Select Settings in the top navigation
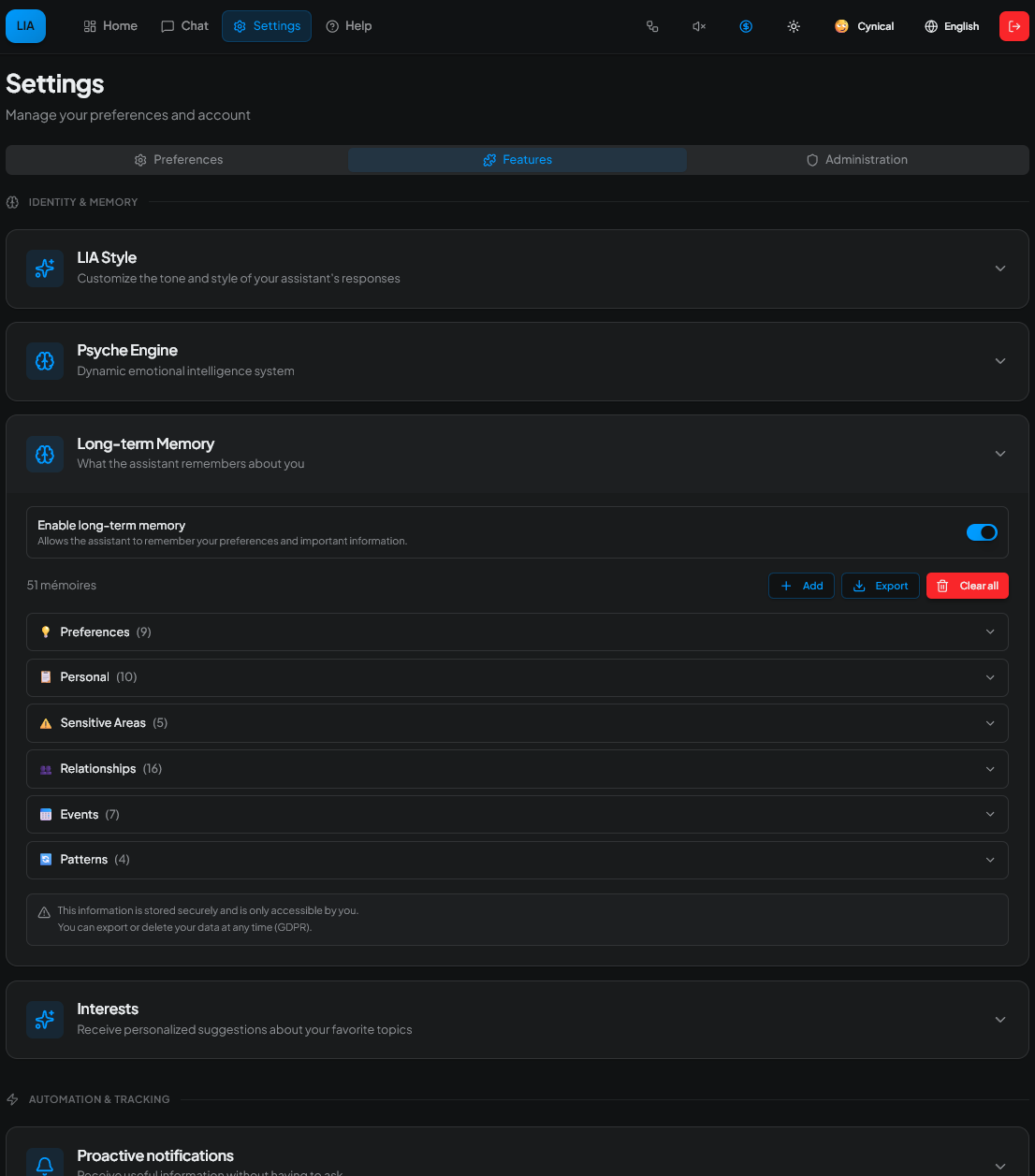The image size is (1035, 1176). pos(267,26)
